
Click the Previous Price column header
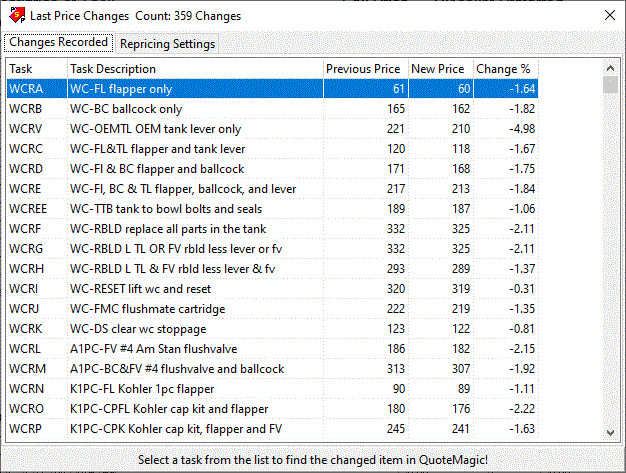[x=364, y=69]
